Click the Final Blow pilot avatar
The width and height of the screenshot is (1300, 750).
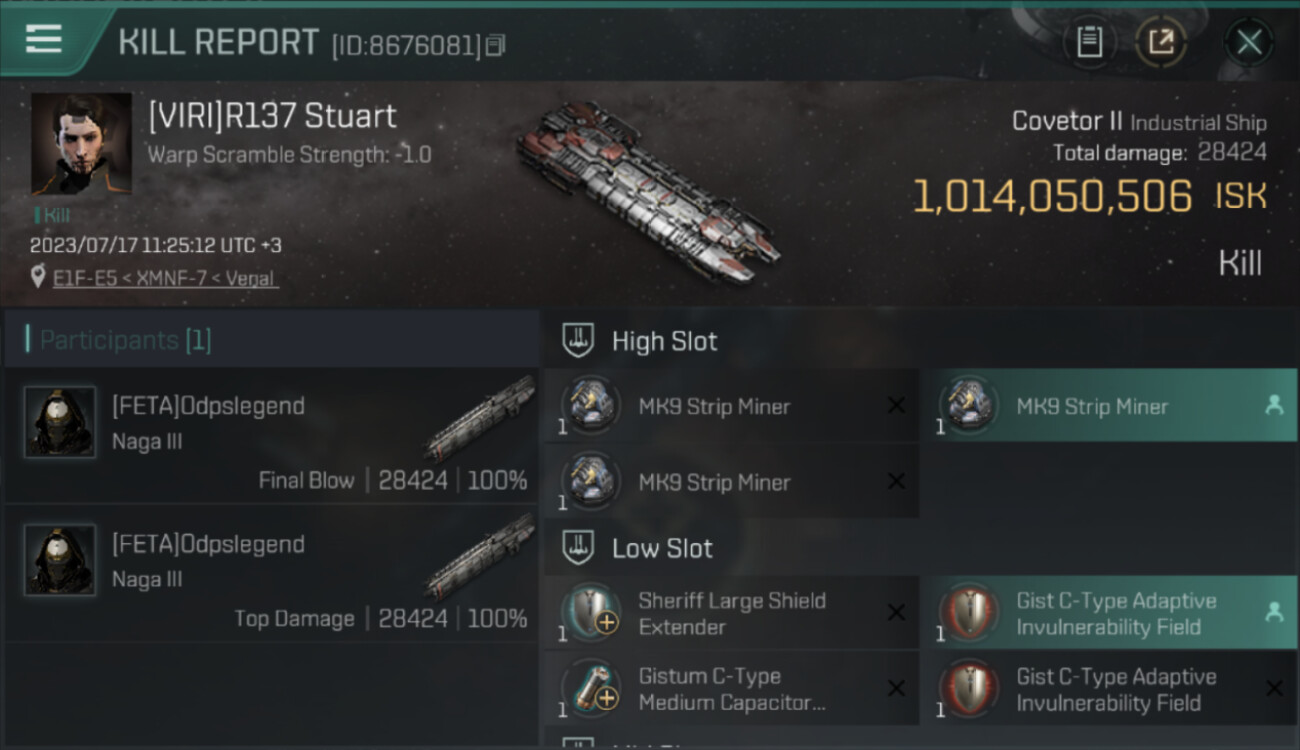pos(60,422)
